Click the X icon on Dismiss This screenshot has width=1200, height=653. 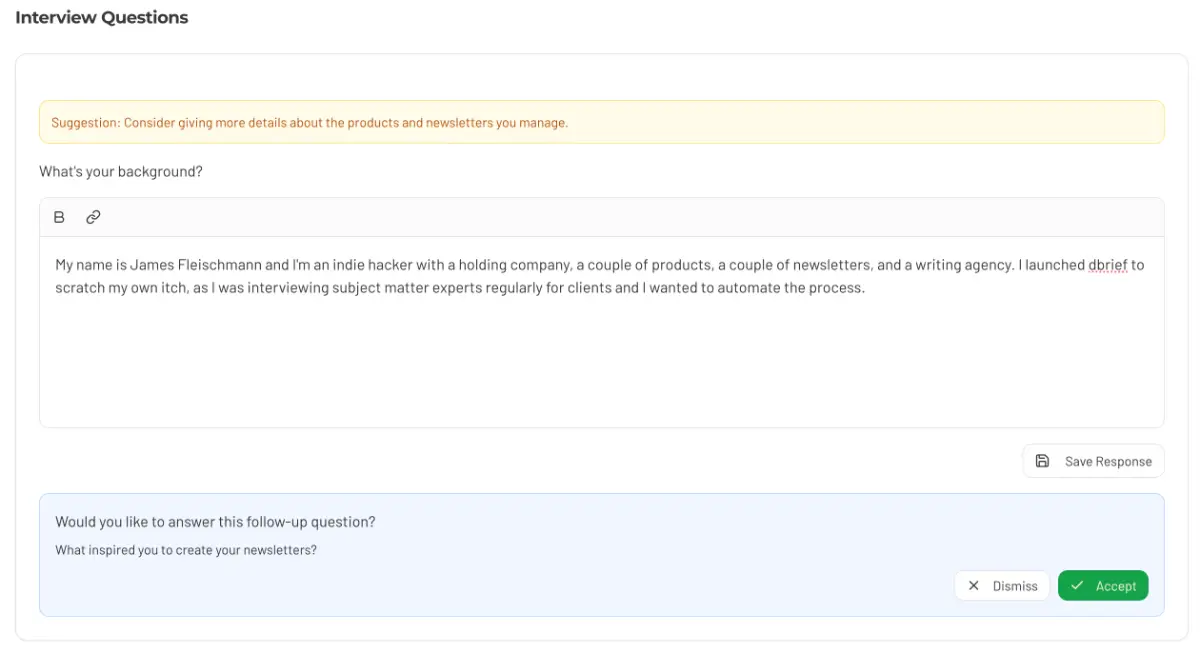point(974,586)
